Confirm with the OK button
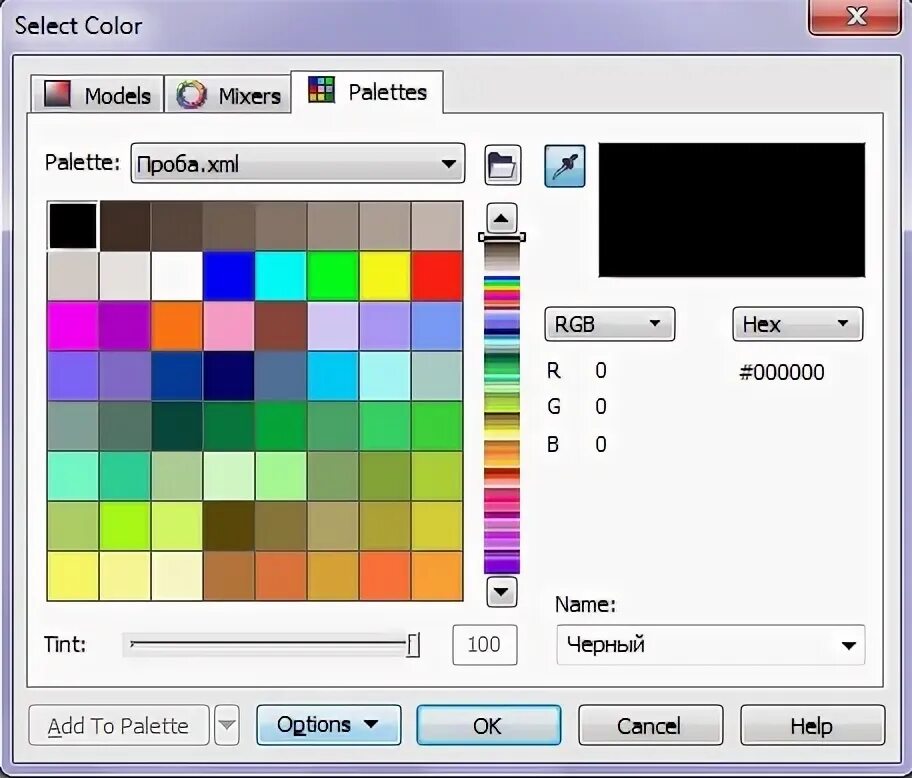The width and height of the screenshot is (912, 778). point(489,725)
